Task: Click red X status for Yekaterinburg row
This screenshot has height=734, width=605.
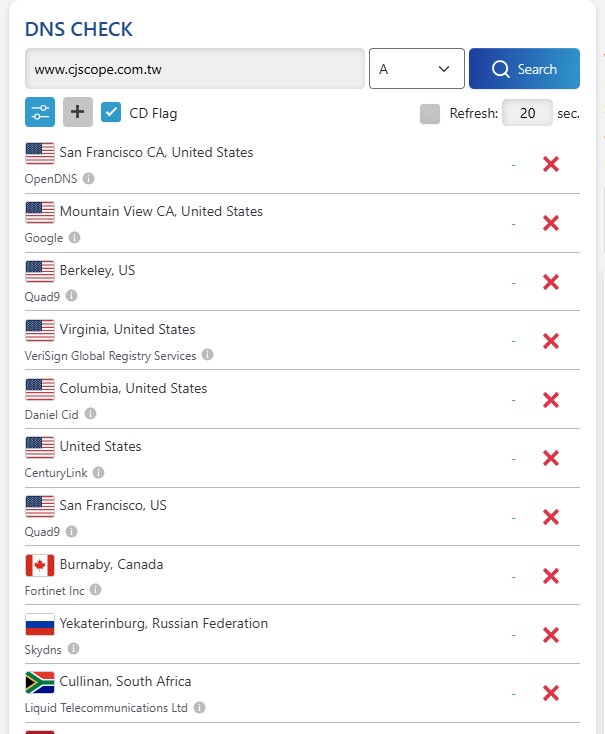Action: tap(550, 635)
